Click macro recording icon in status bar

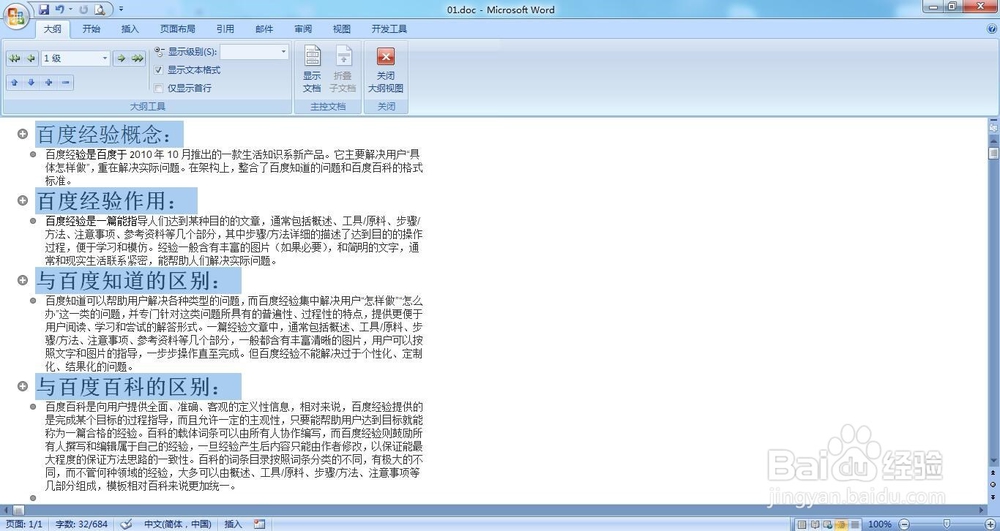pyautogui.click(x=259, y=524)
